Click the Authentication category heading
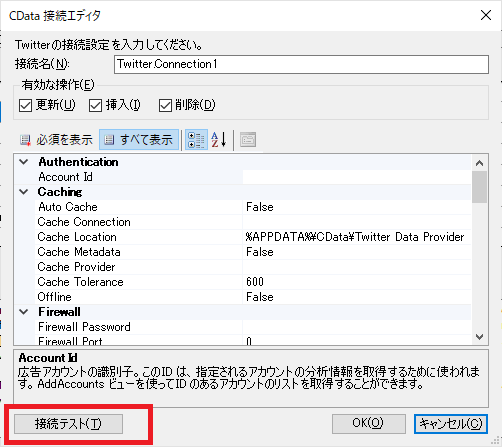The image size is (502, 447). click(78, 162)
